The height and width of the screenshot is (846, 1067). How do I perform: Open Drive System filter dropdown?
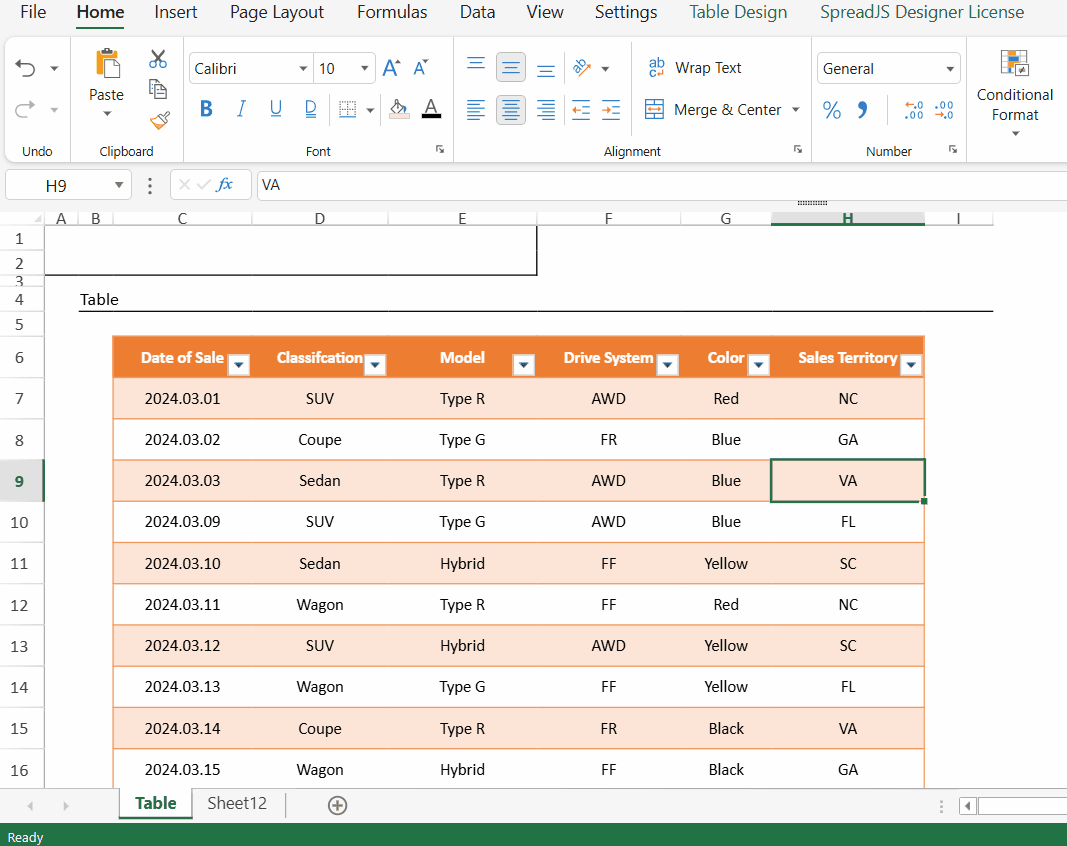[x=668, y=365]
